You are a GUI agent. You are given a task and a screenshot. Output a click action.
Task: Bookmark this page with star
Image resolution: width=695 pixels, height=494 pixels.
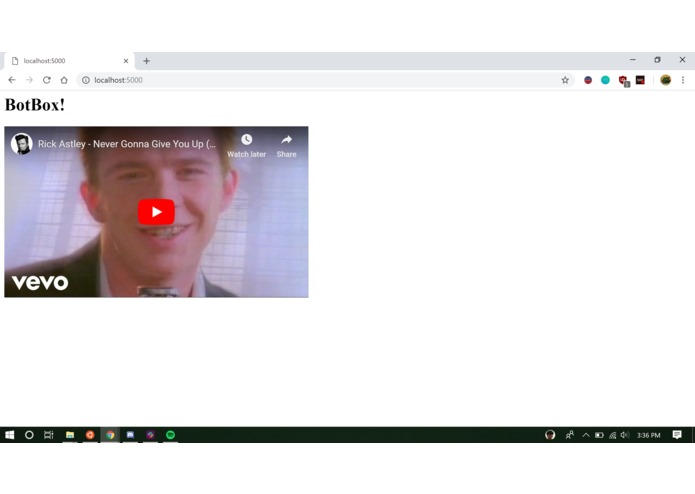pos(565,80)
